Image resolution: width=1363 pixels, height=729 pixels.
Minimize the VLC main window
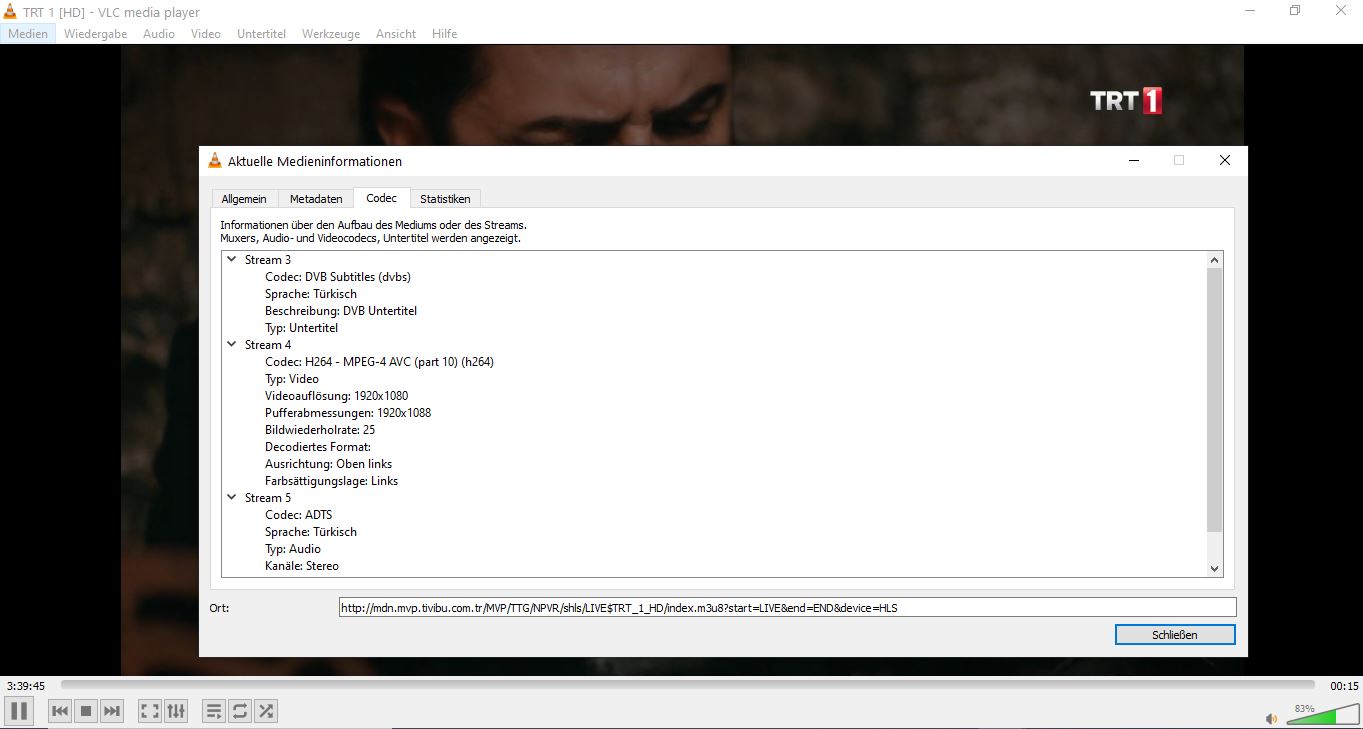click(1250, 11)
